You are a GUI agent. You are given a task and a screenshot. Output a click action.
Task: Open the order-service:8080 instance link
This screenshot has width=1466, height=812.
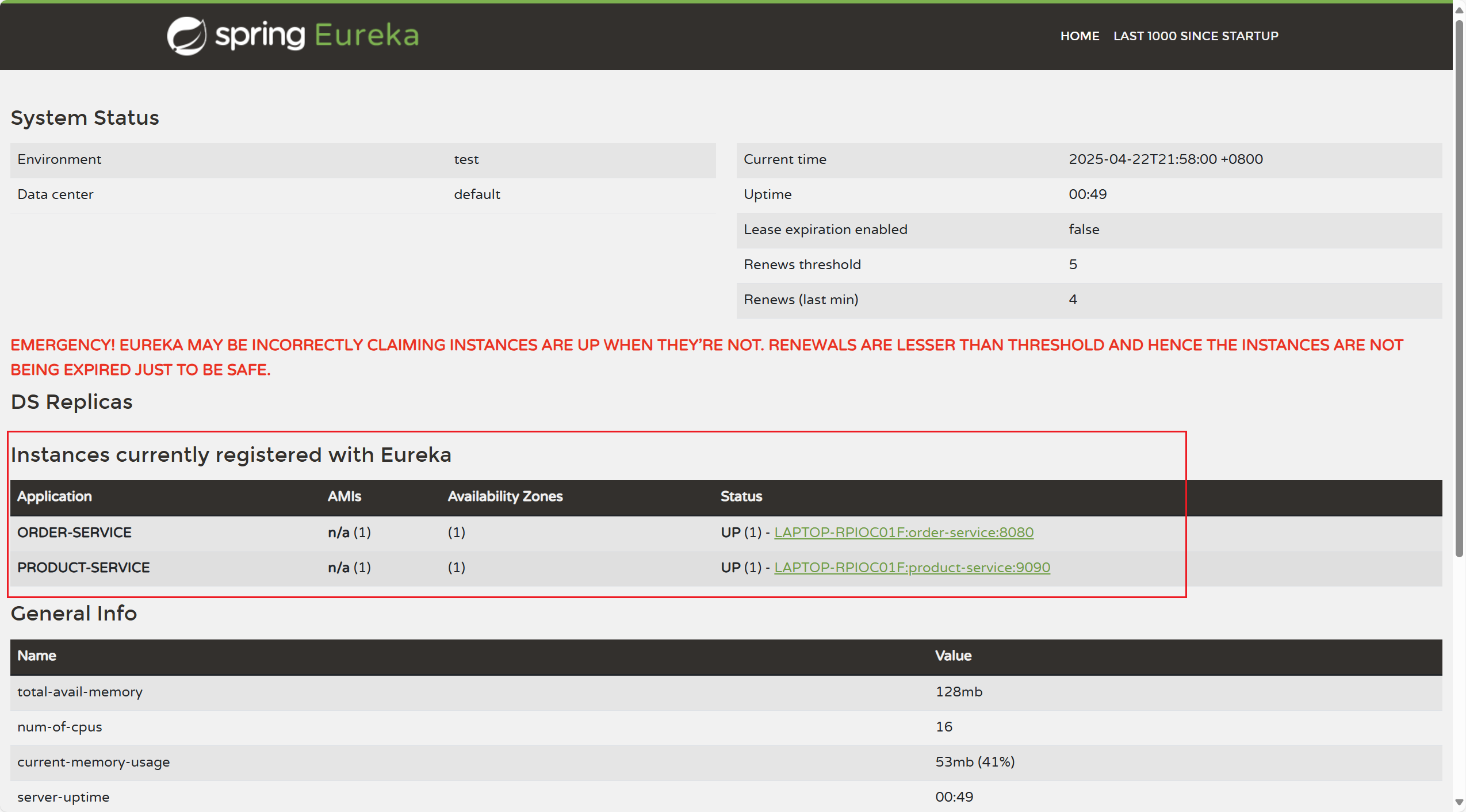click(x=904, y=533)
